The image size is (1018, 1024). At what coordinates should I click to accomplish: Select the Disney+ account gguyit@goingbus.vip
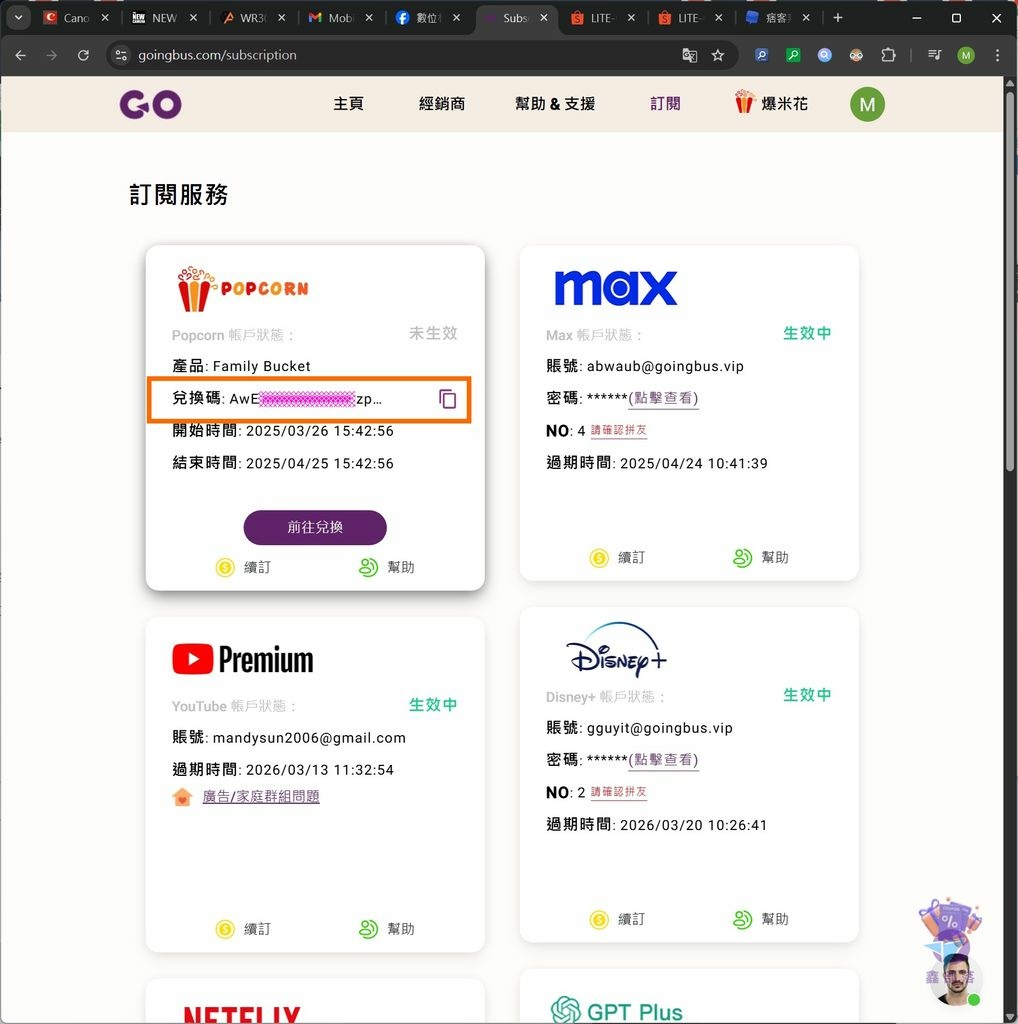pos(660,728)
